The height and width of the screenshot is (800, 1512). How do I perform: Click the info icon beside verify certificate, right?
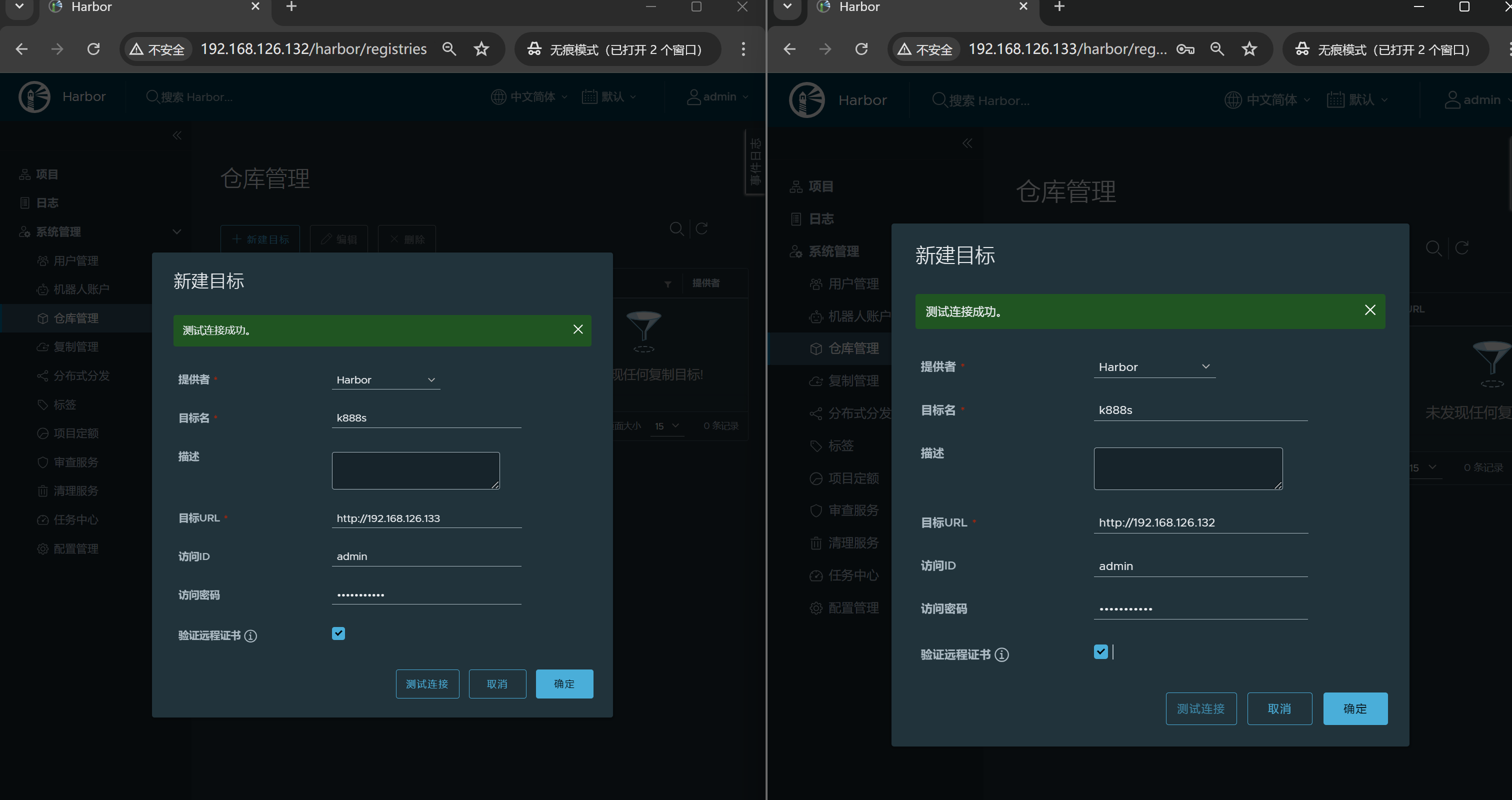point(1002,654)
